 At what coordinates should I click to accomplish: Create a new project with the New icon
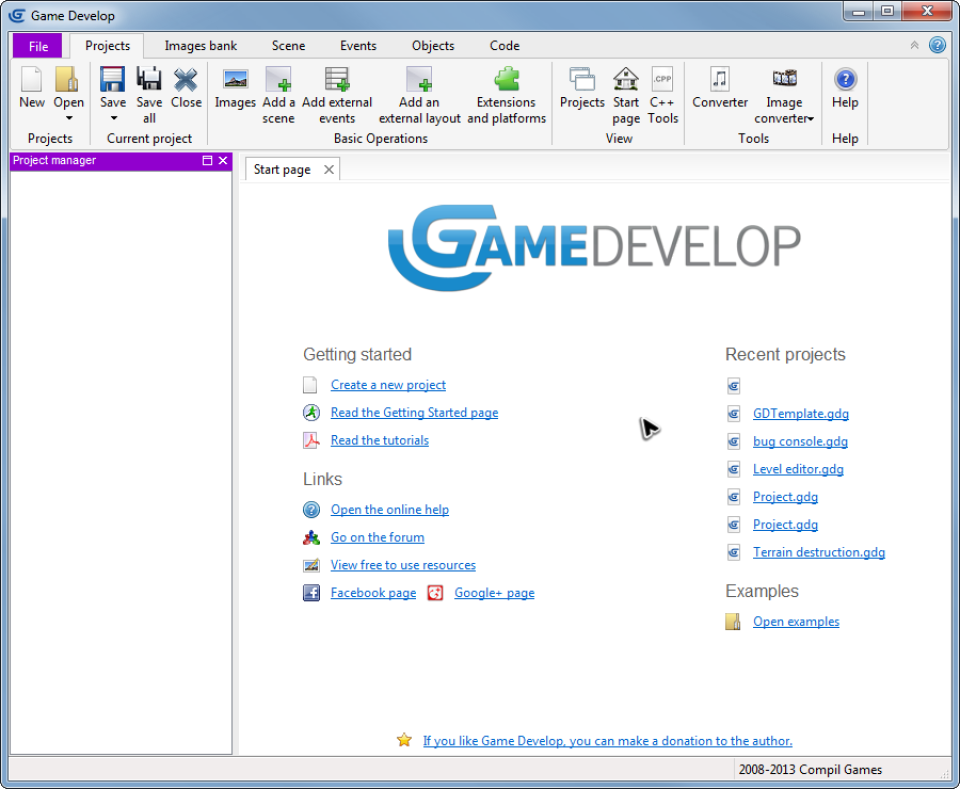pyautogui.click(x=31, y=90)
